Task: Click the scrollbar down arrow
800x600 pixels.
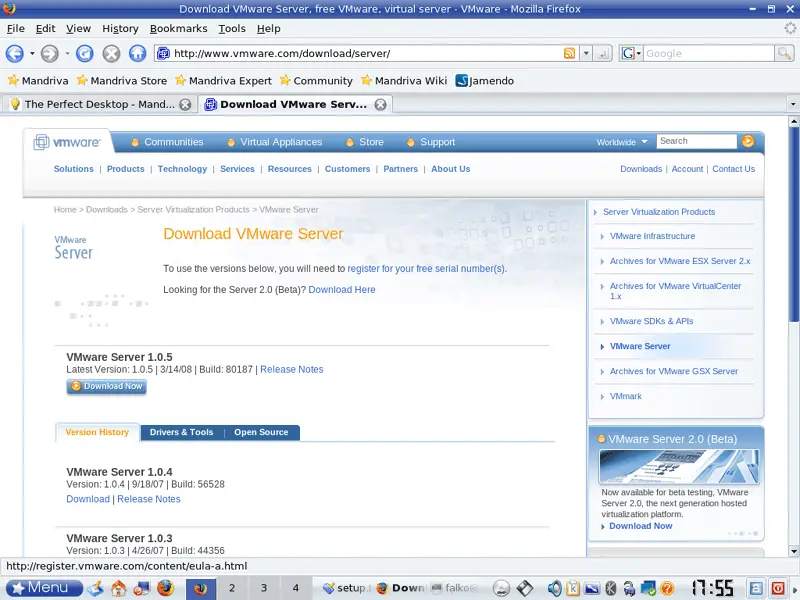Action: tap(793, 551)
